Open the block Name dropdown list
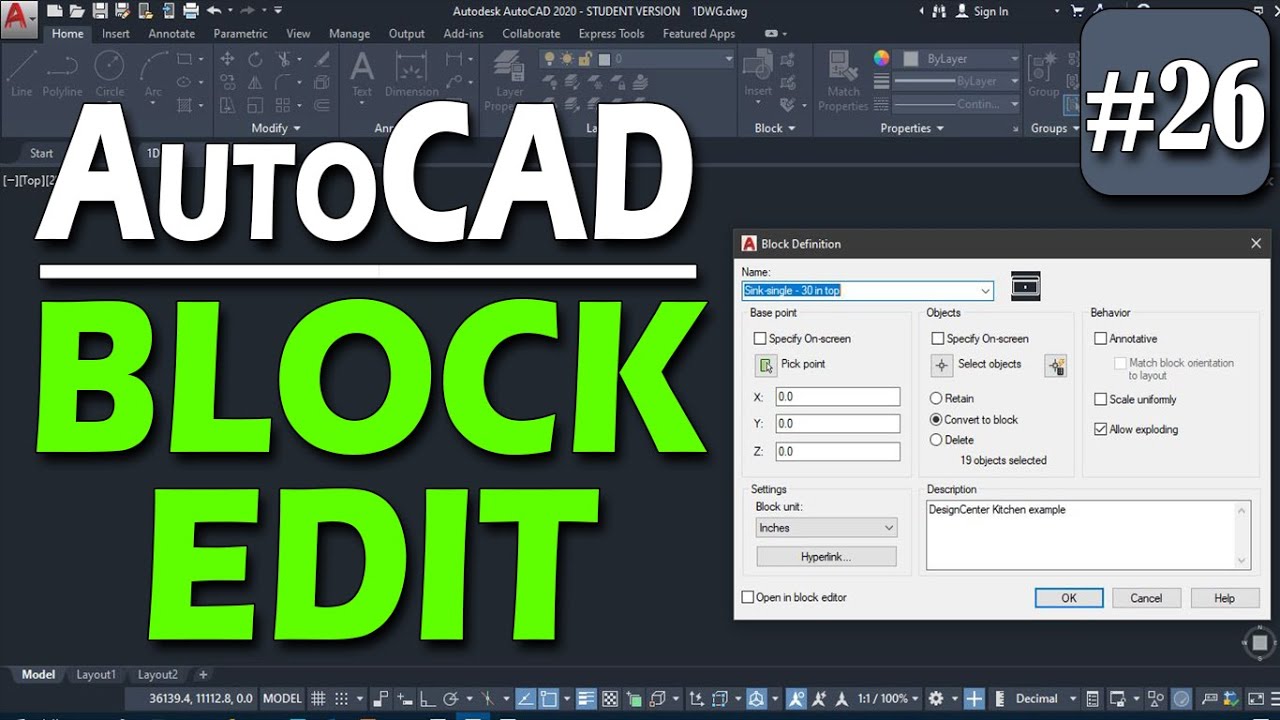Screen dimensions: 1280x720 tap(986, 291)
